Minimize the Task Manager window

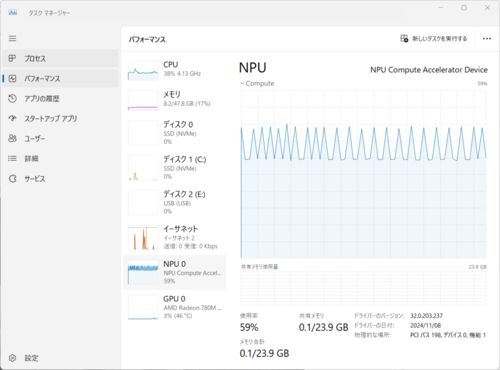441,8
